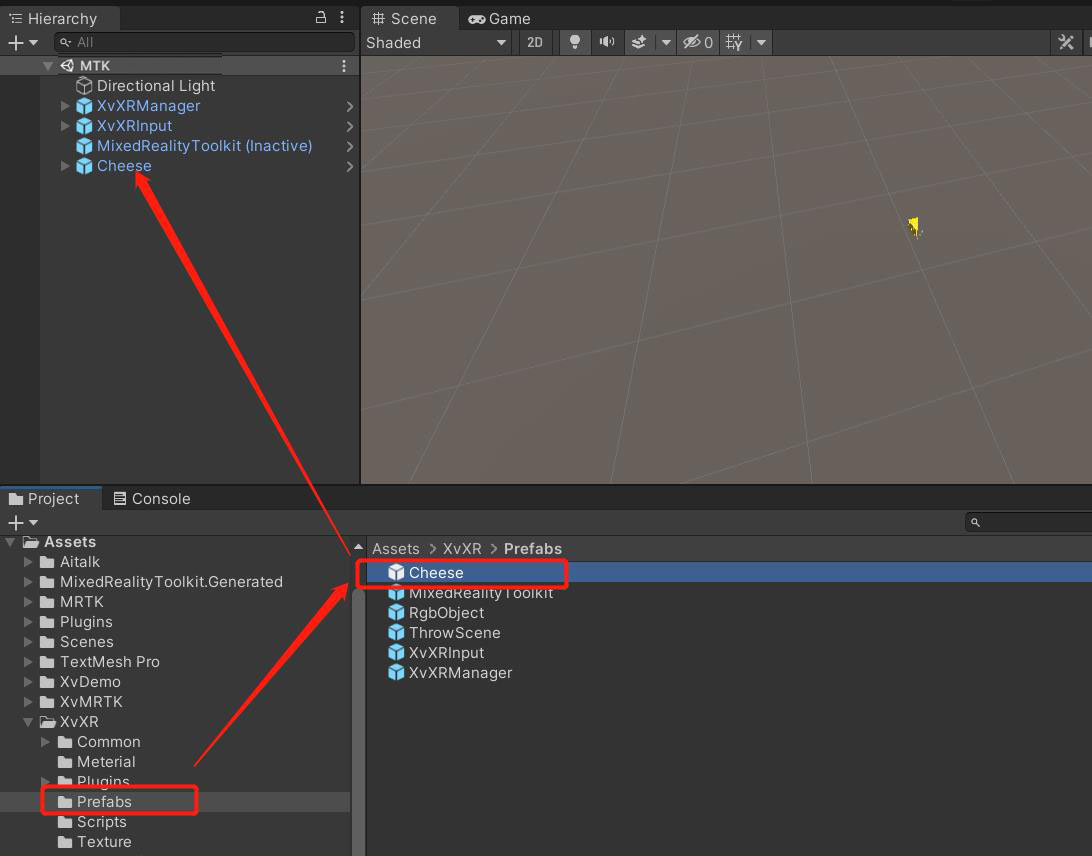The width and height of the screenshot is (1092, 856).
Task: Collapse the Assets root folder
Action: tap(10, 542)
